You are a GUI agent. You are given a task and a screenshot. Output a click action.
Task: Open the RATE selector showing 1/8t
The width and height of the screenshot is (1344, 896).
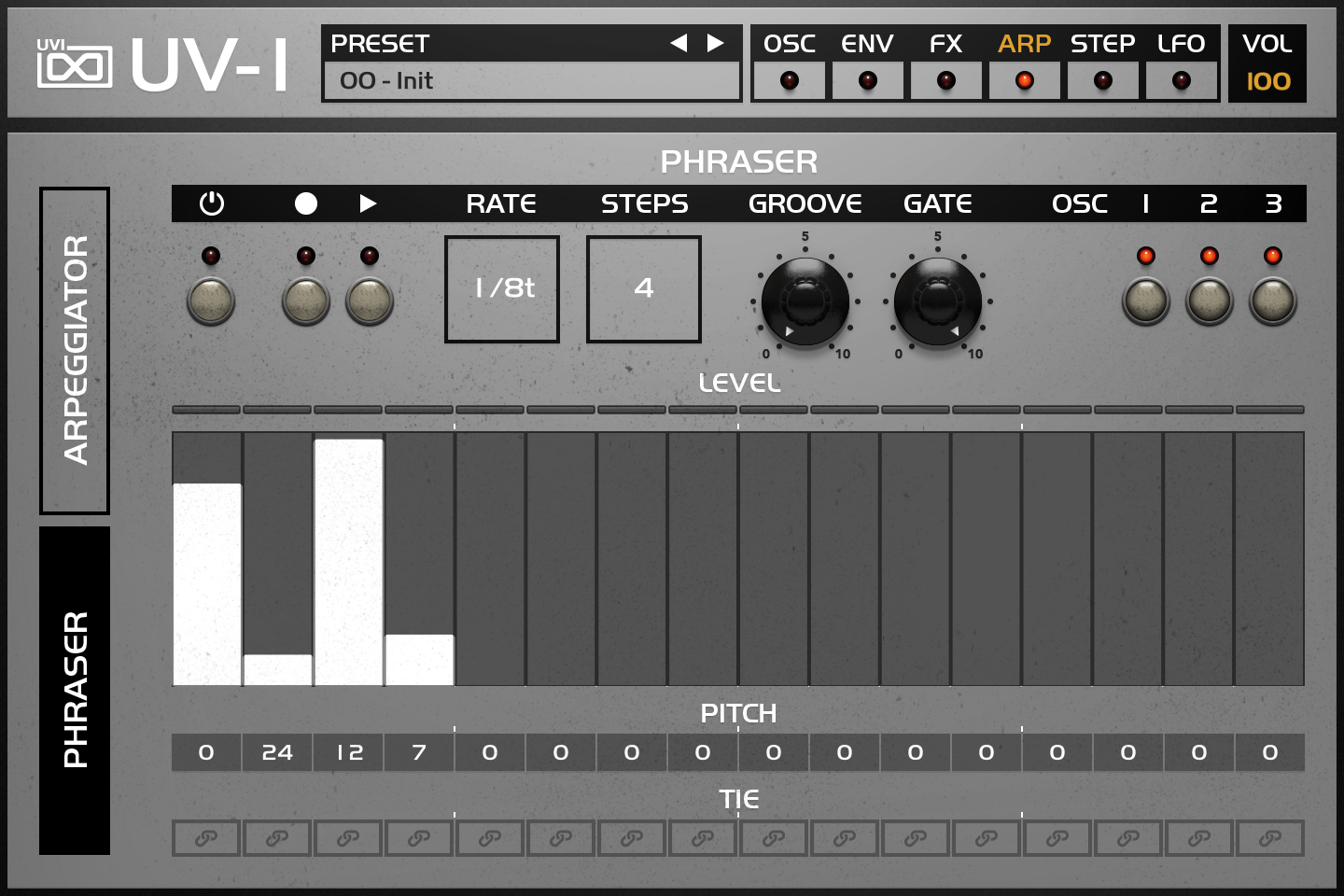pyautogui.click(x=502, y=289)
